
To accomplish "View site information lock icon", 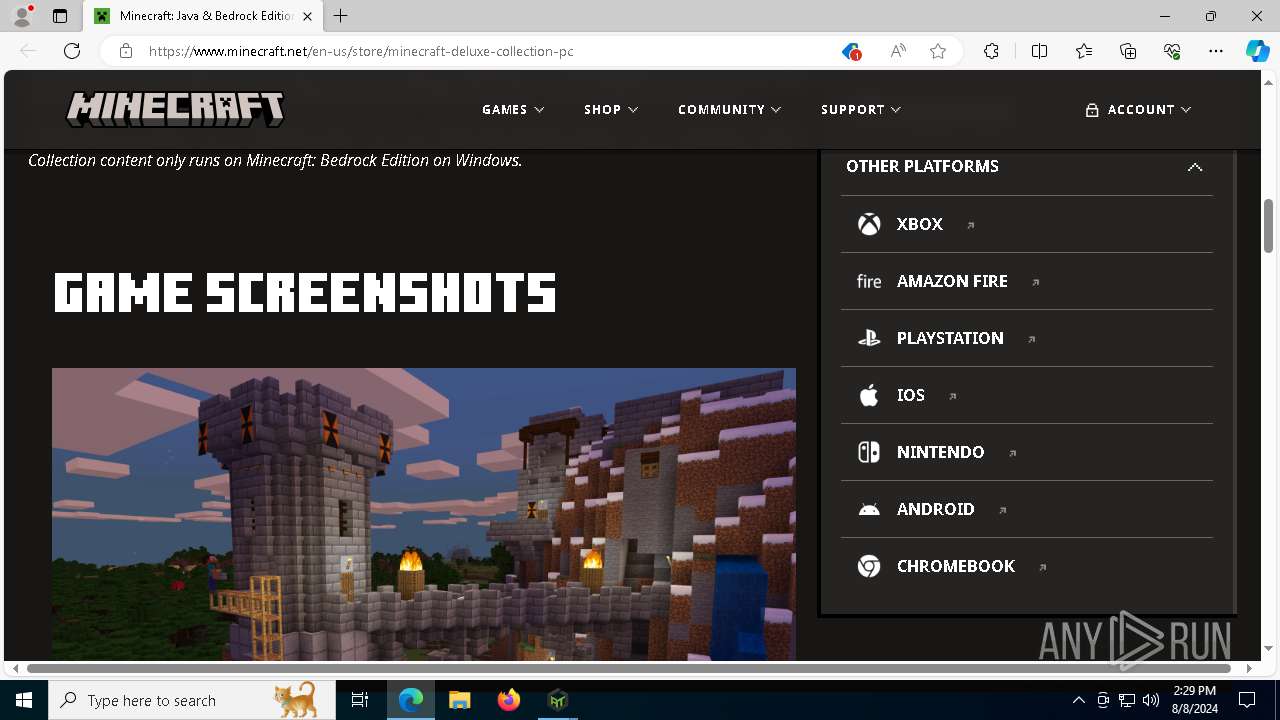I will [126, 51].
